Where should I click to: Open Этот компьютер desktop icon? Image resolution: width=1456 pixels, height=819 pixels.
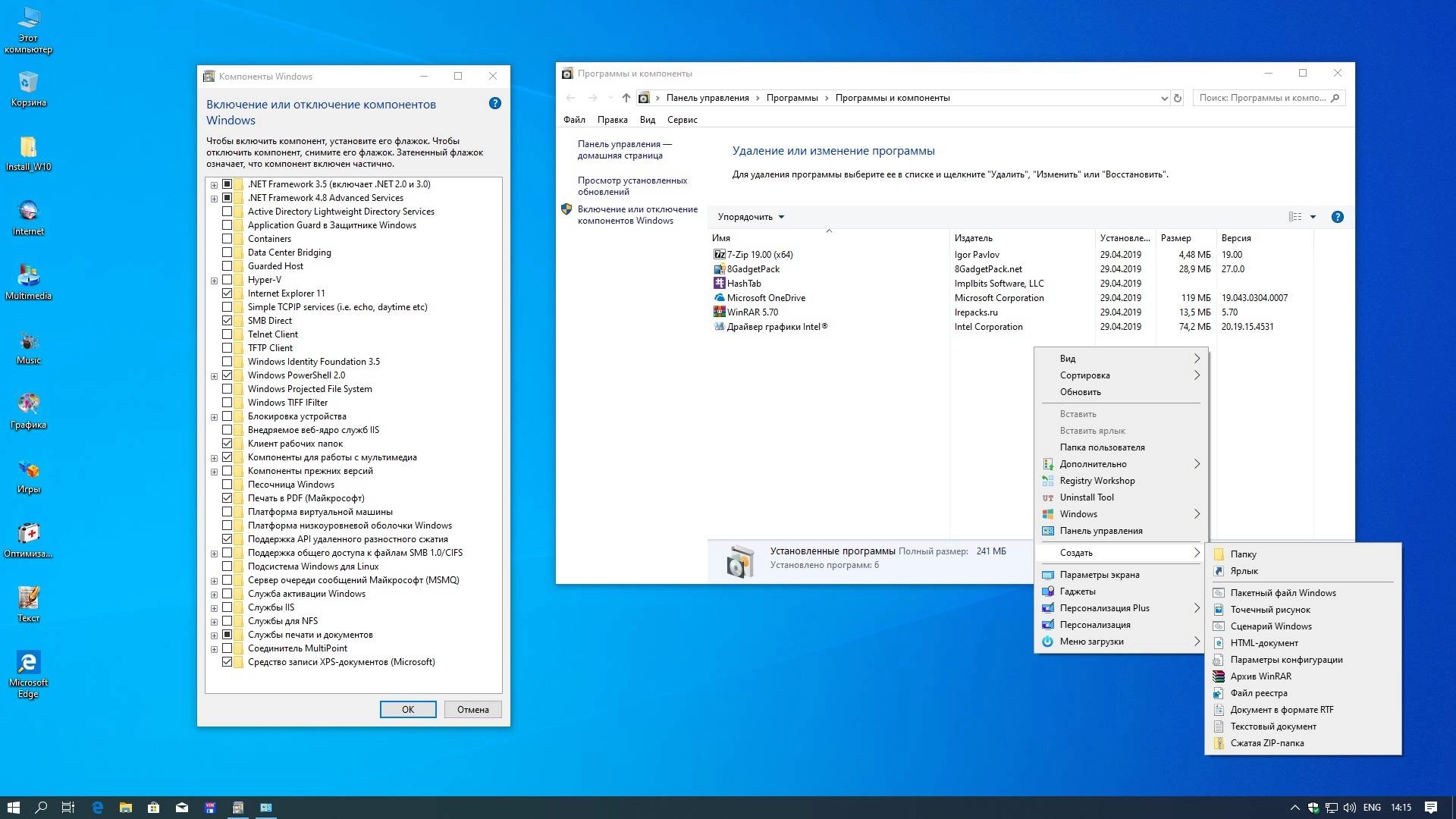[x=28, y=30]
